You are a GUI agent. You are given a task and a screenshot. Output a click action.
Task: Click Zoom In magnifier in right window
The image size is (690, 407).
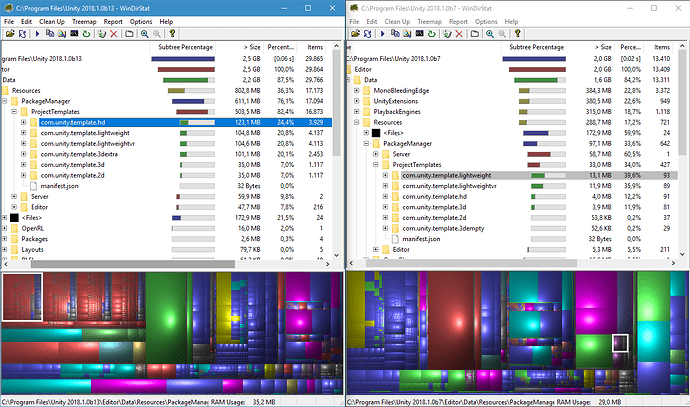[x=490, y=33]
